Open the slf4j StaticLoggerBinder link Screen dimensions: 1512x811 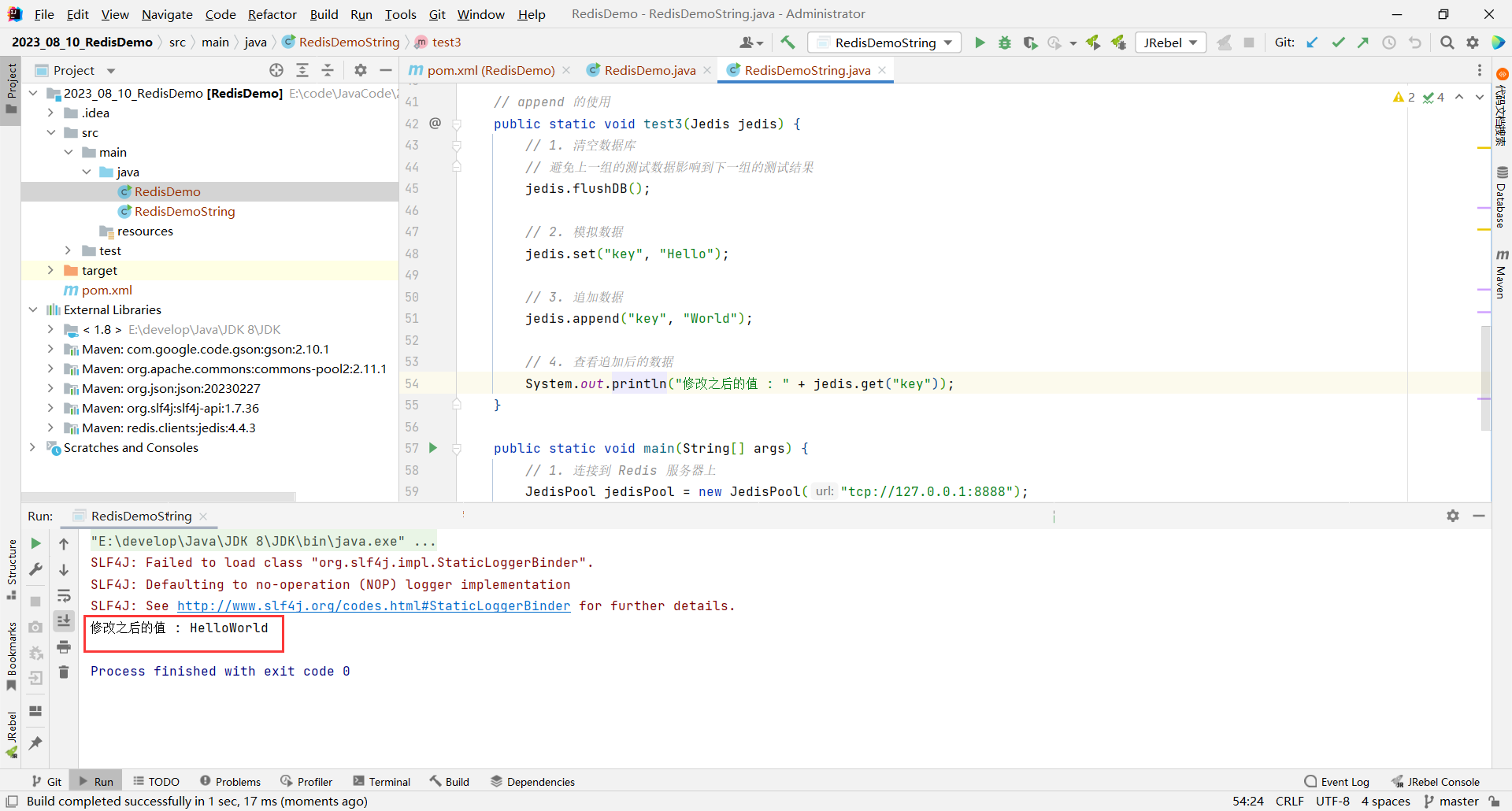point(373,605)
